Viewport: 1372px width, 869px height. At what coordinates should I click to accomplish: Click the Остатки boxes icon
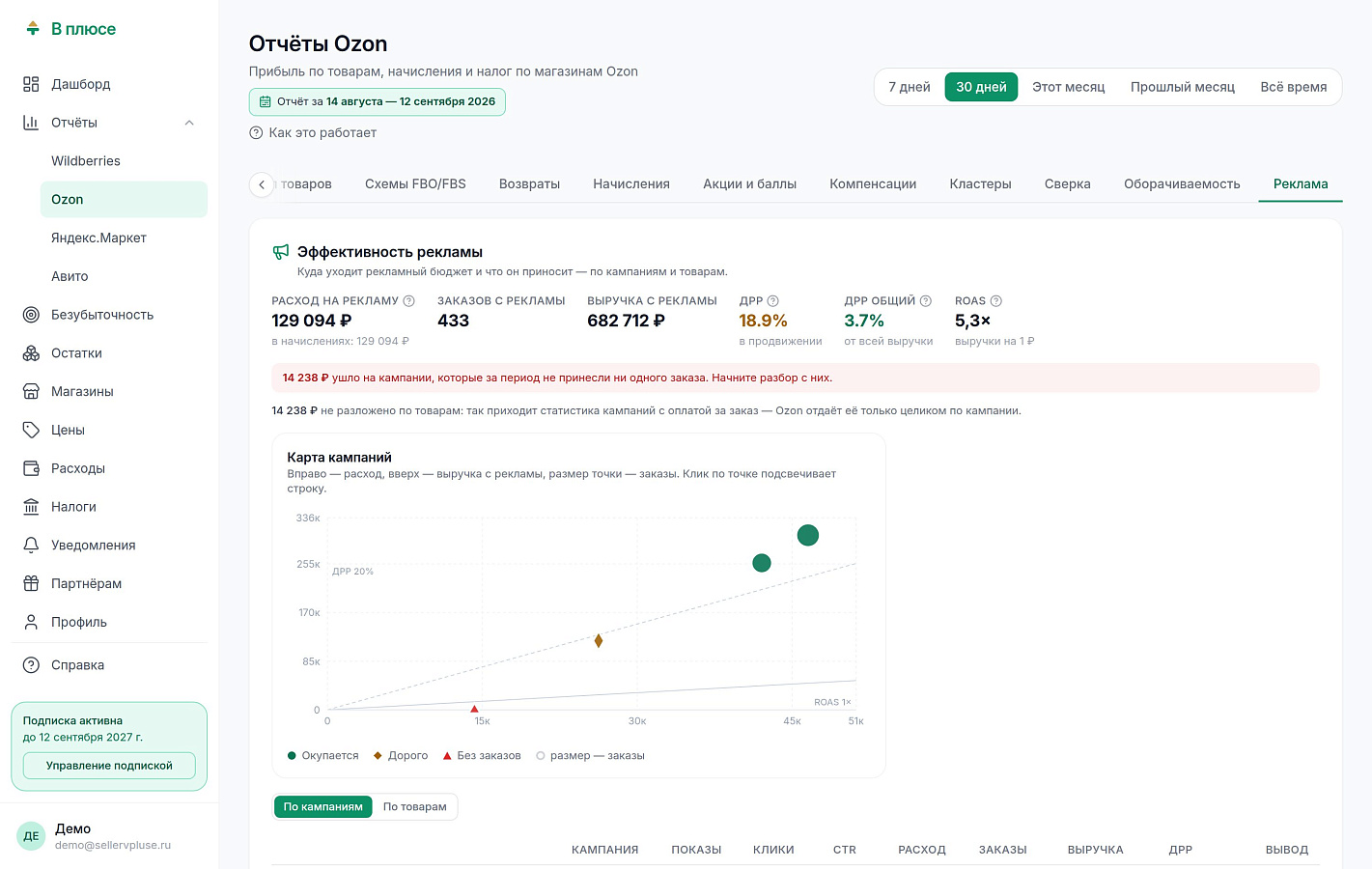click(31, 353)
